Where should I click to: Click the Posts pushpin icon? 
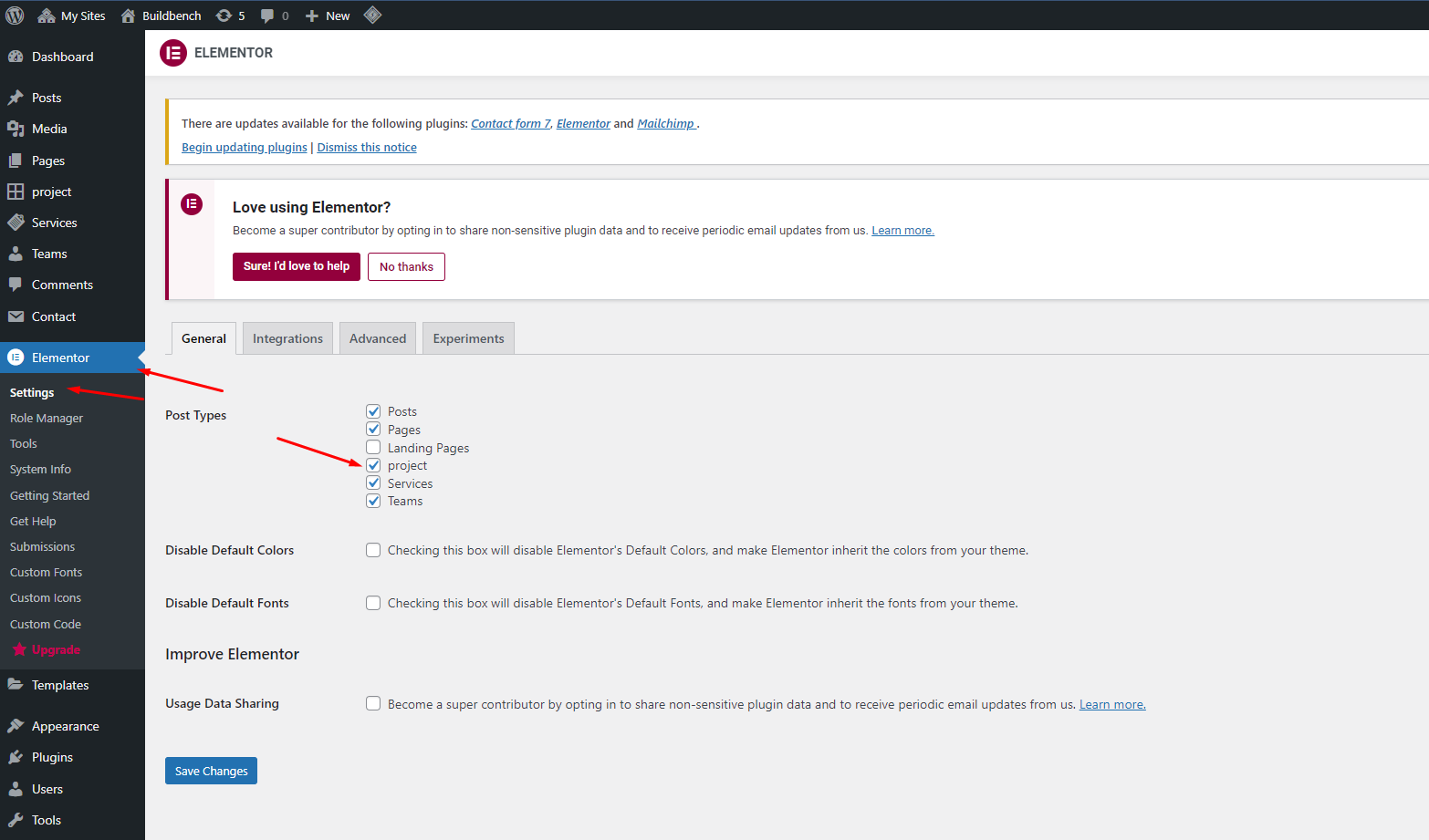16,98
